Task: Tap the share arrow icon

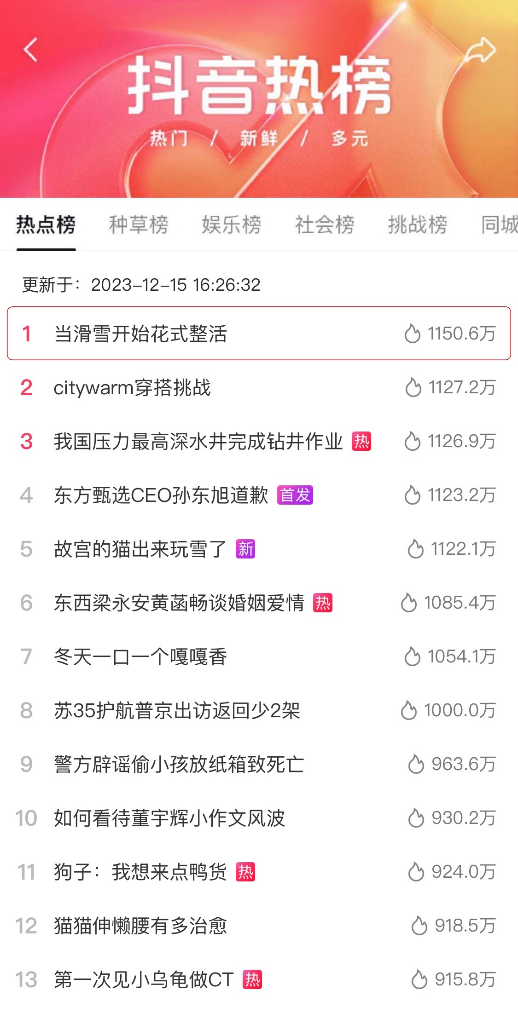Action: [x=481, y=51]
